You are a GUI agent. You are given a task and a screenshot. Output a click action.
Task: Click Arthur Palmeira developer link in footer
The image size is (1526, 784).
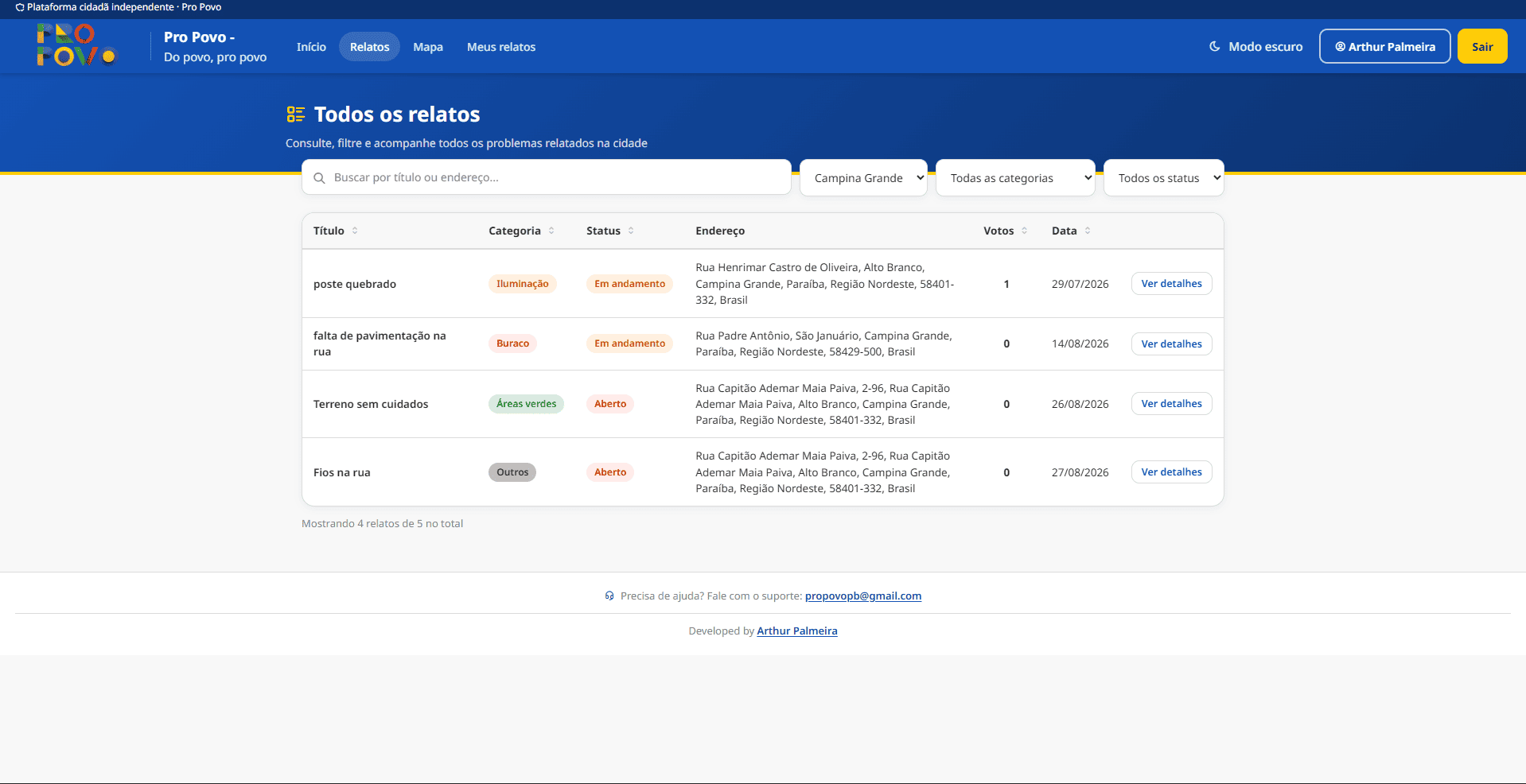797,631
